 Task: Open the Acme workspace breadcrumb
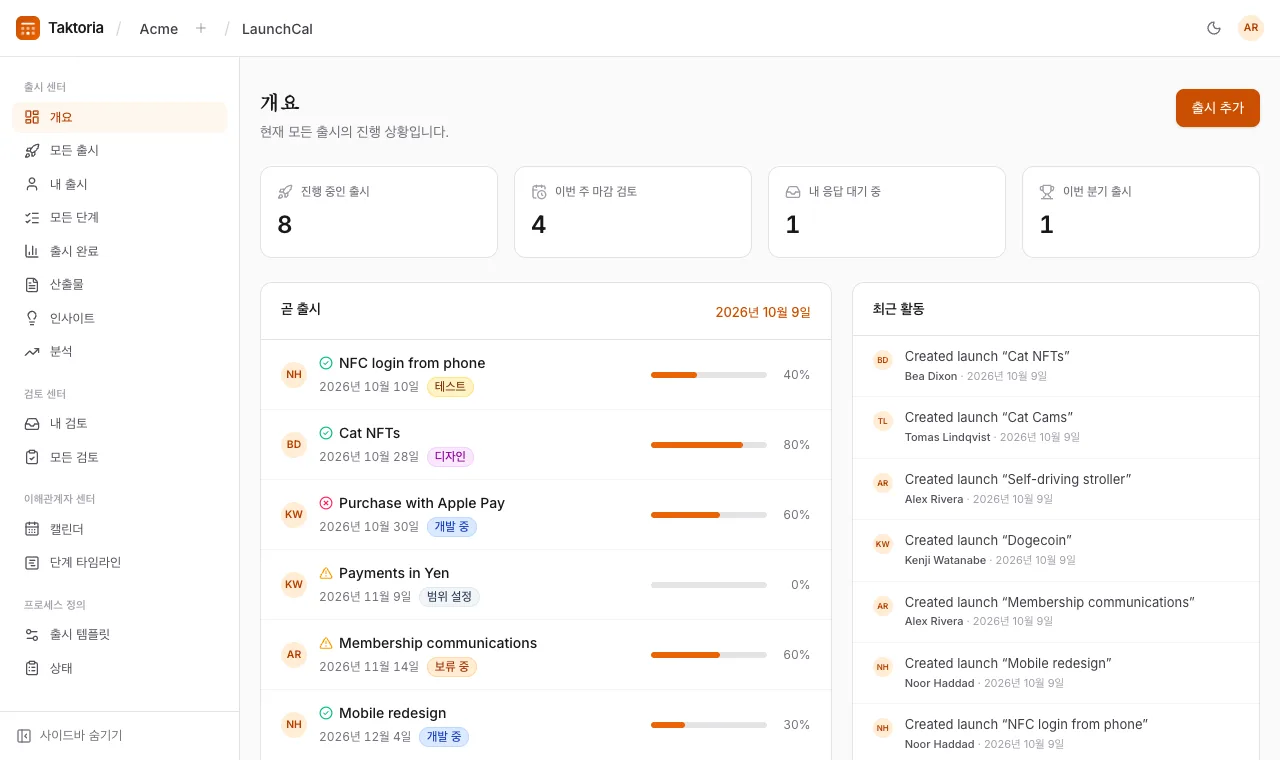click(159, 29)
